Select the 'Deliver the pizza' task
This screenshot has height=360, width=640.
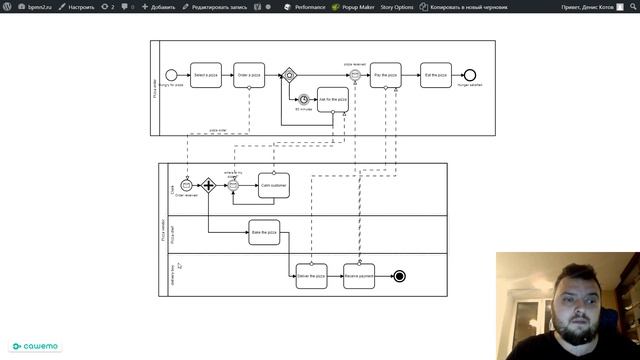click(311, 276)
